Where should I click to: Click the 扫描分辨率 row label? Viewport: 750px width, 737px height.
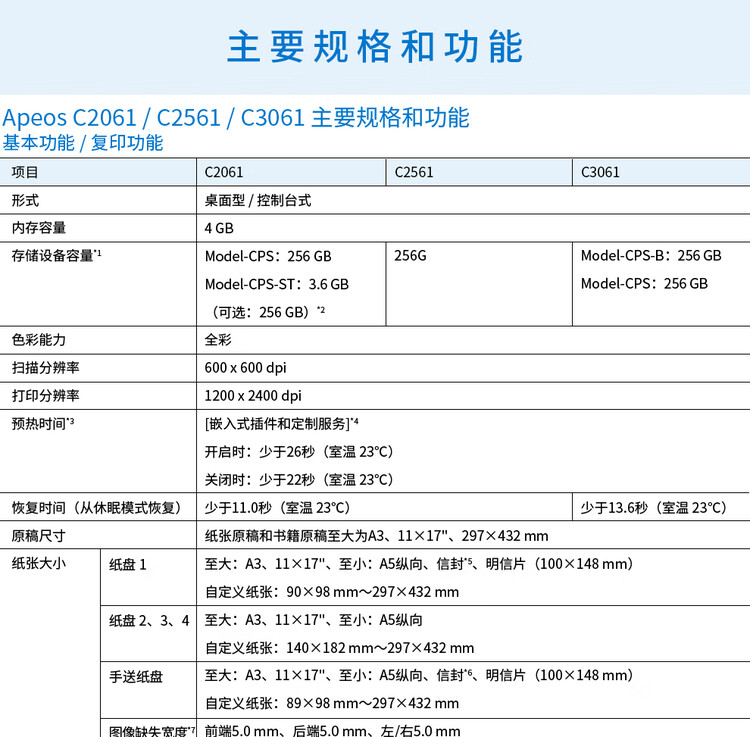[45, 368]
